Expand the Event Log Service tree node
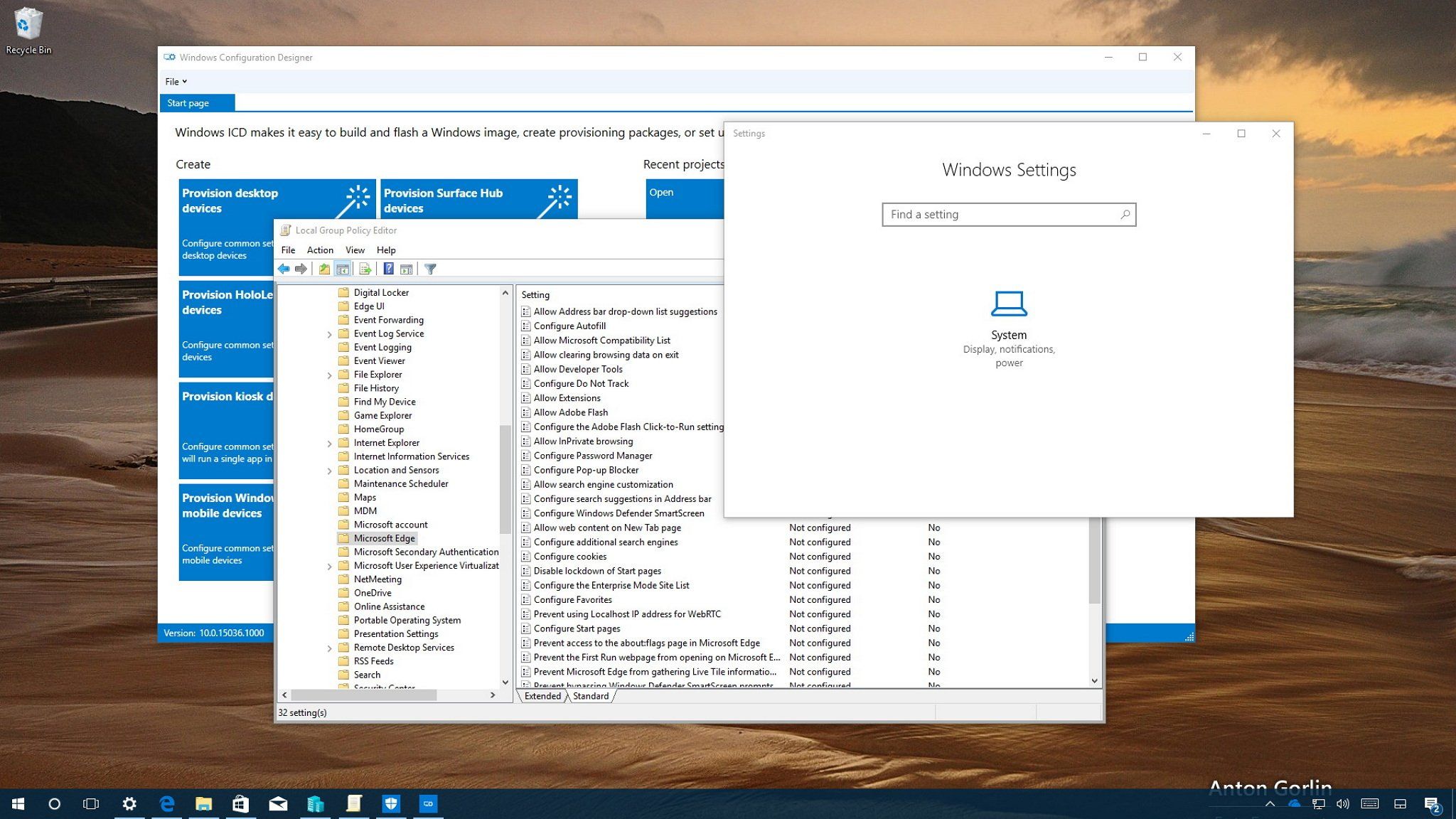The height and width of the screenshot is (819, 1456). 329,334
